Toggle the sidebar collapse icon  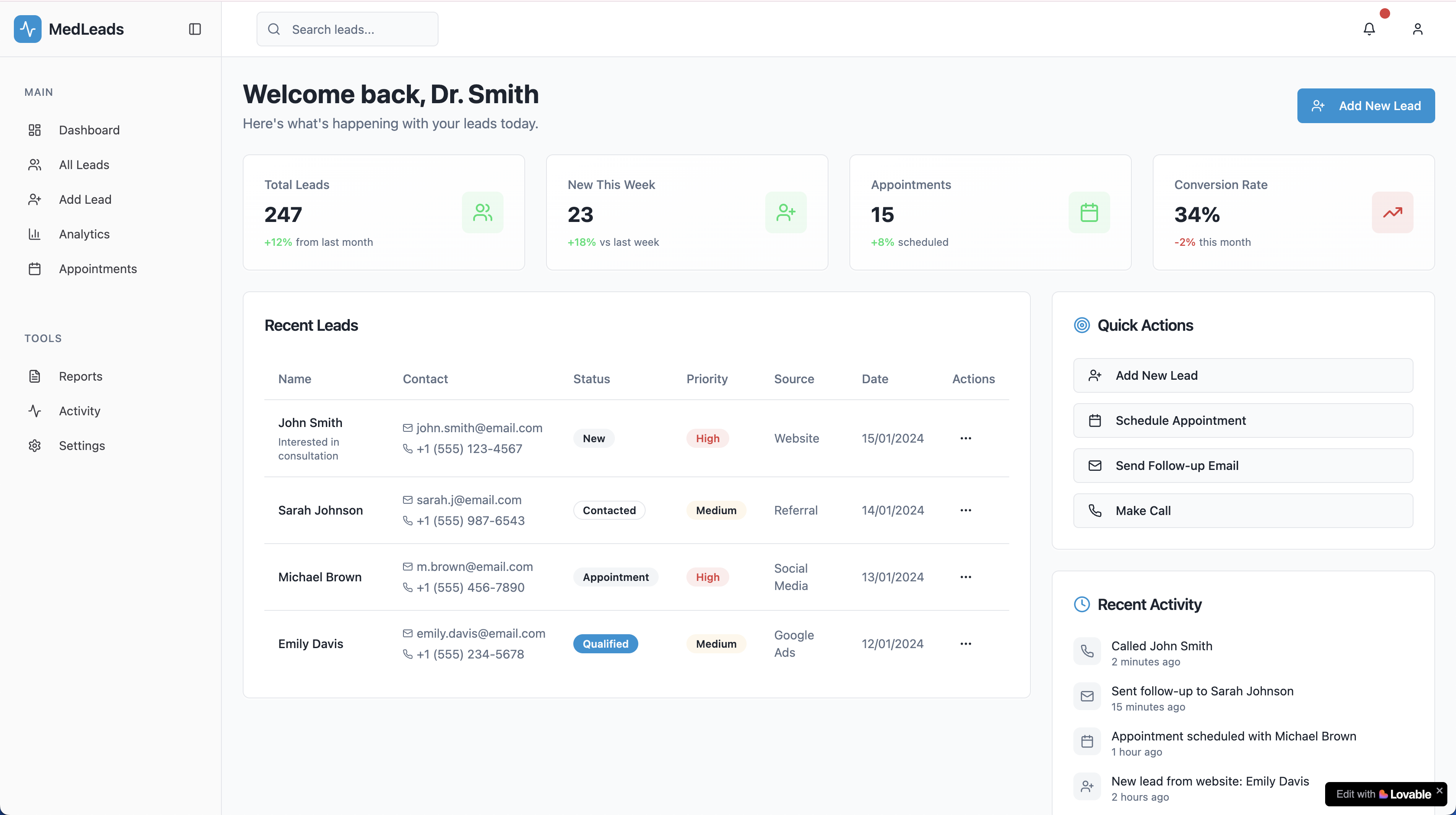point(195,29)
